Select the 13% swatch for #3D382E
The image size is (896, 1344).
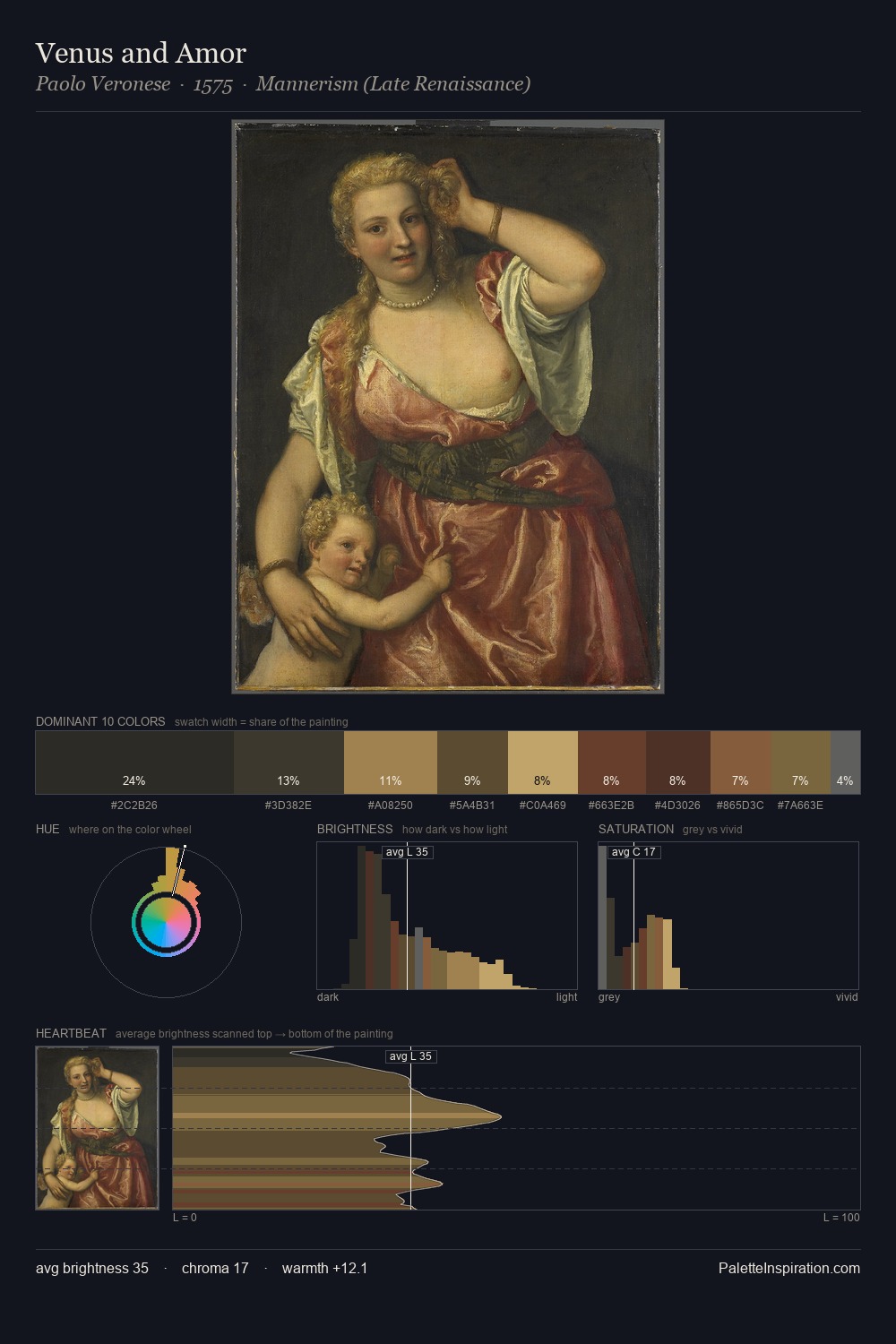(289, 762)
